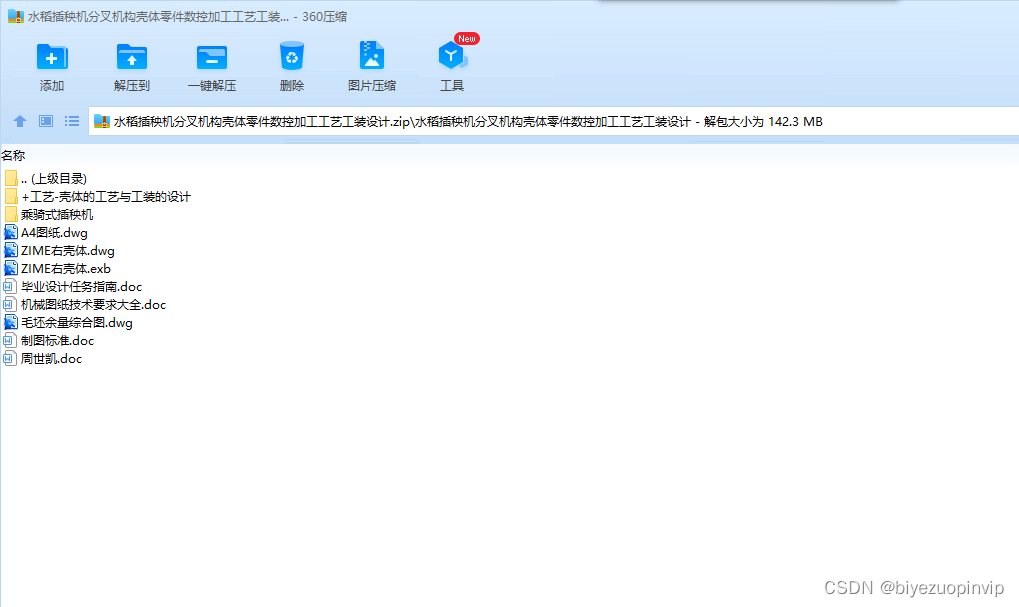
Task: Click the dwg icon beside ZIME右壳体.dwg
Action: 10,251
